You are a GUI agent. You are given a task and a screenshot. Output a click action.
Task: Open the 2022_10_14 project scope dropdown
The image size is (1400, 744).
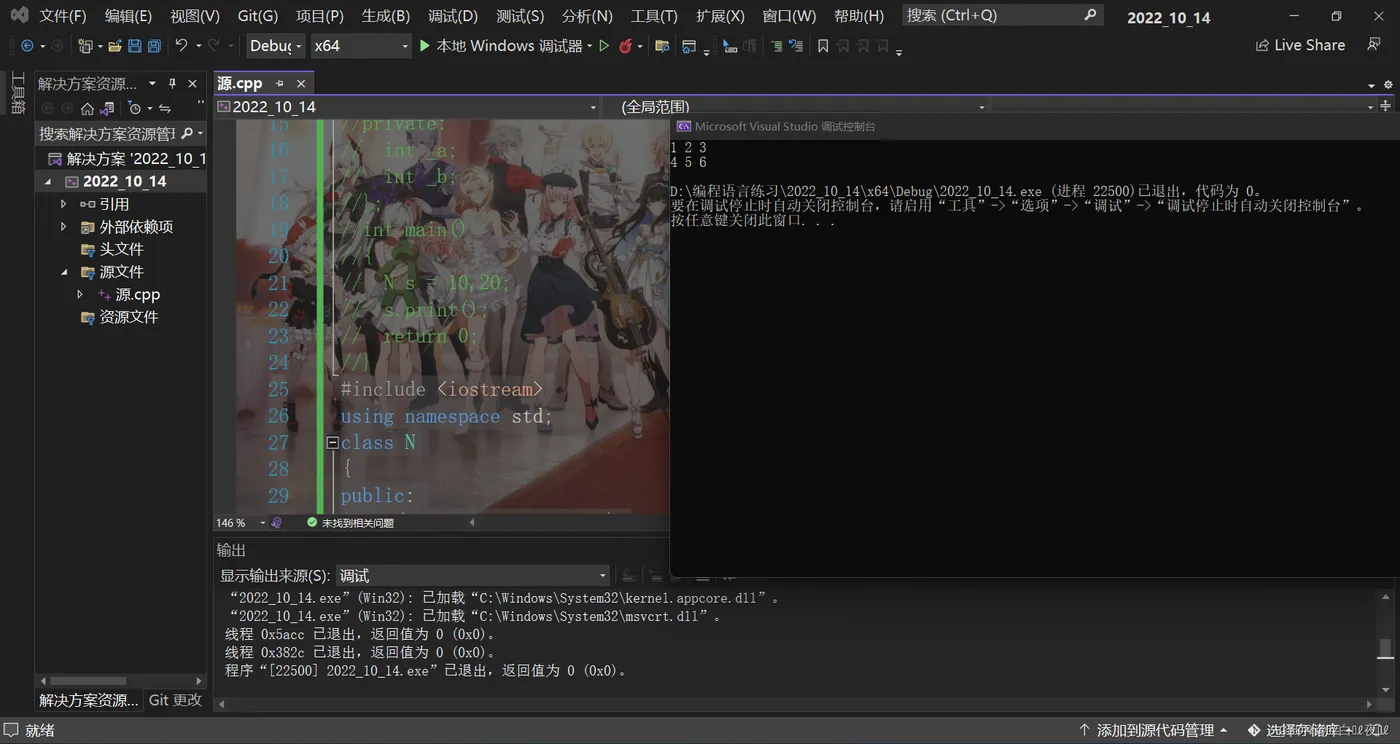point(408,107)
